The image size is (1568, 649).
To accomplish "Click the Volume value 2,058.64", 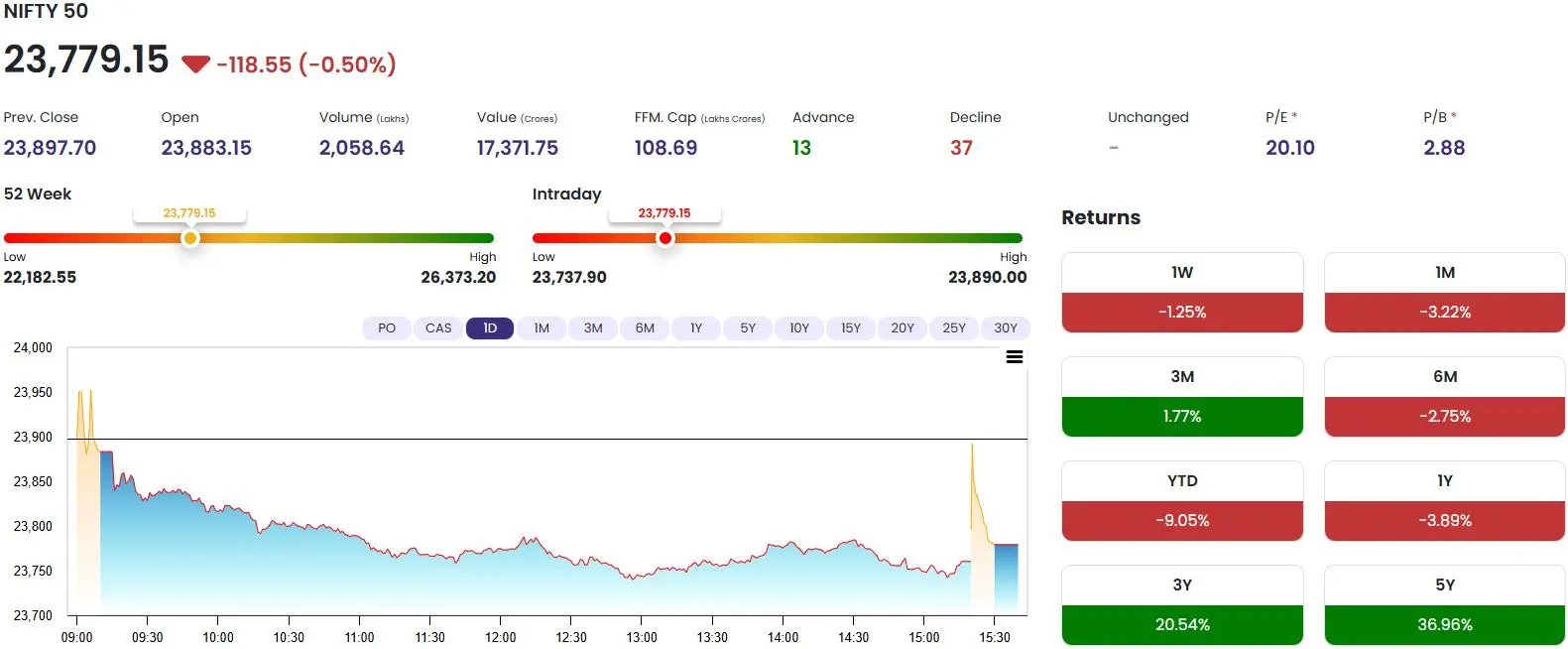I will (362, 148).
